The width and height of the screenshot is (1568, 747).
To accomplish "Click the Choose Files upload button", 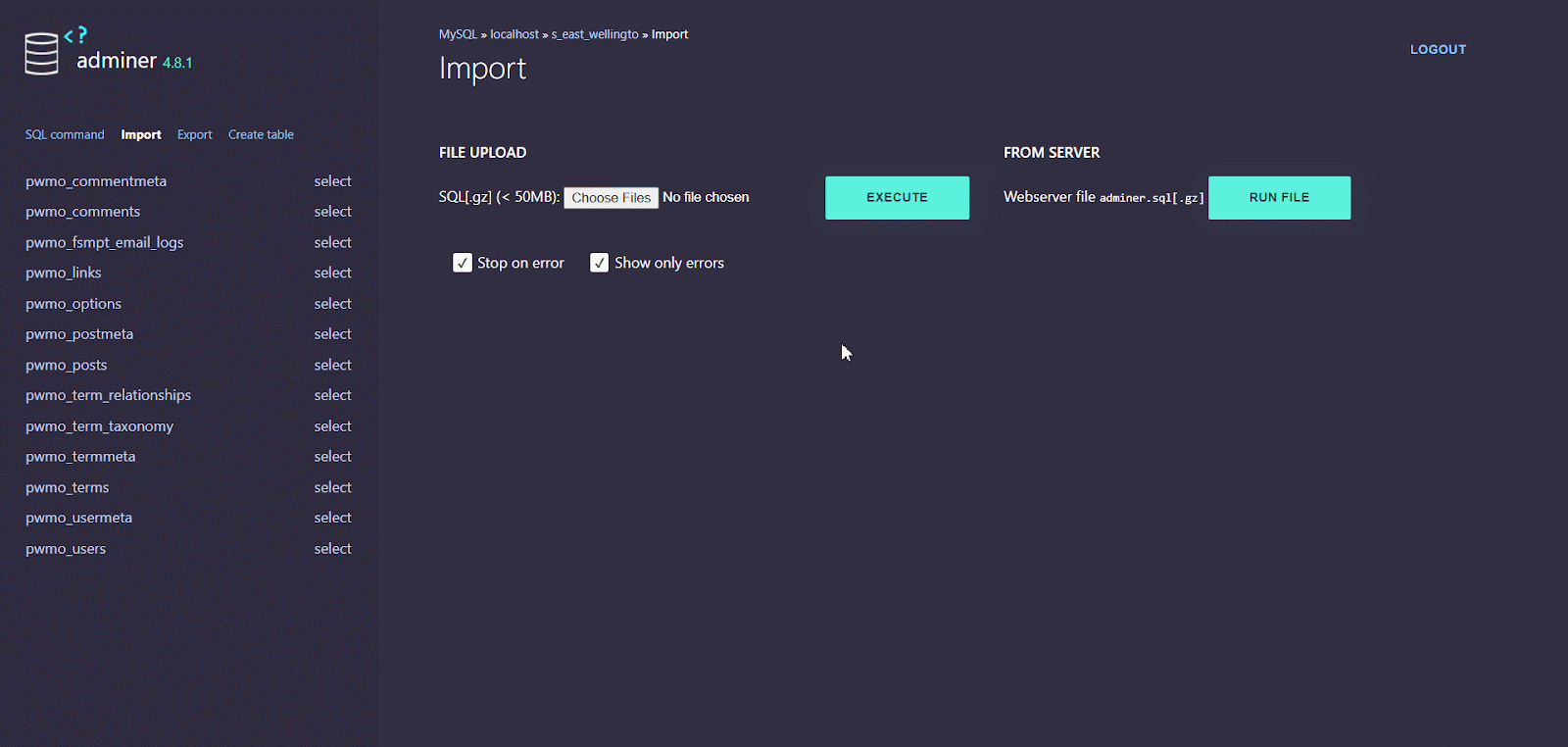I will tap(611, 198).
